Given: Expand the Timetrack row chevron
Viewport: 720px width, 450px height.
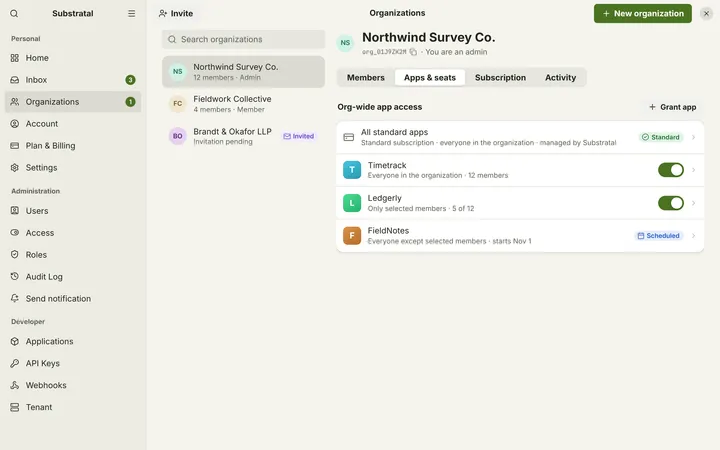Looking at the screenshot, I should 693,170.
